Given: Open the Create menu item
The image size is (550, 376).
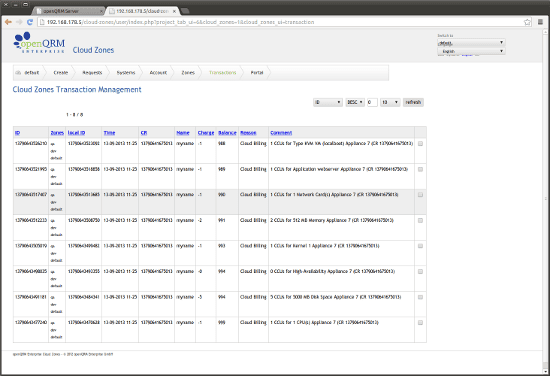Looking at the screenshot, I should coord(60,73).
